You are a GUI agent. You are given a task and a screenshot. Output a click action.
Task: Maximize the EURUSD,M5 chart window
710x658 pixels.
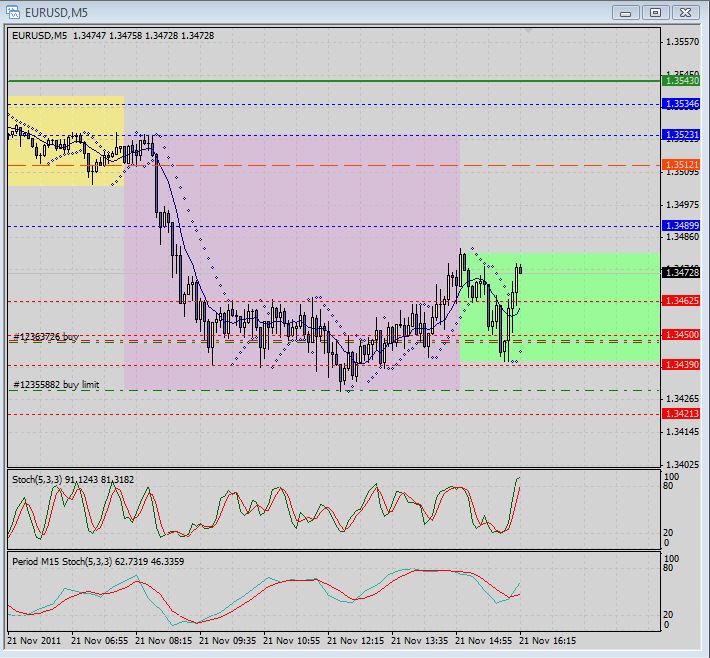(655, 13)
